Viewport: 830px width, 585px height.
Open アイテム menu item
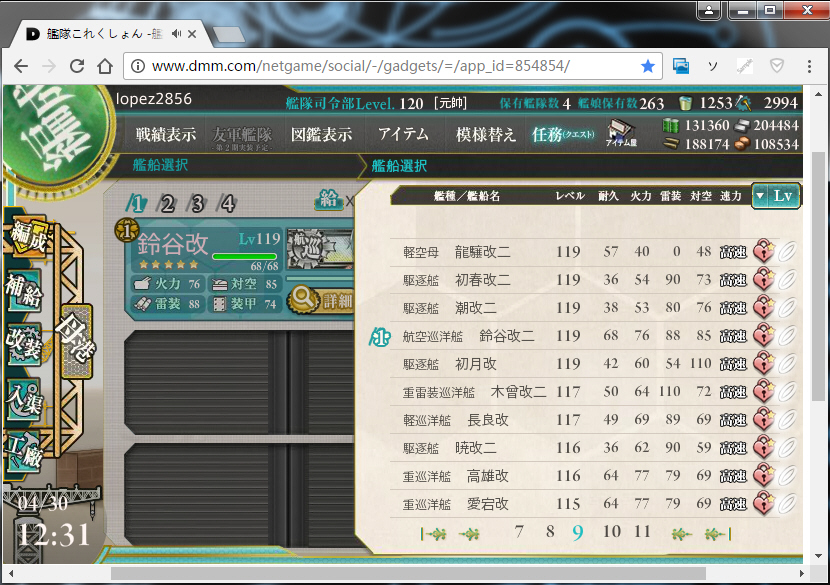(x=403, y=134)
